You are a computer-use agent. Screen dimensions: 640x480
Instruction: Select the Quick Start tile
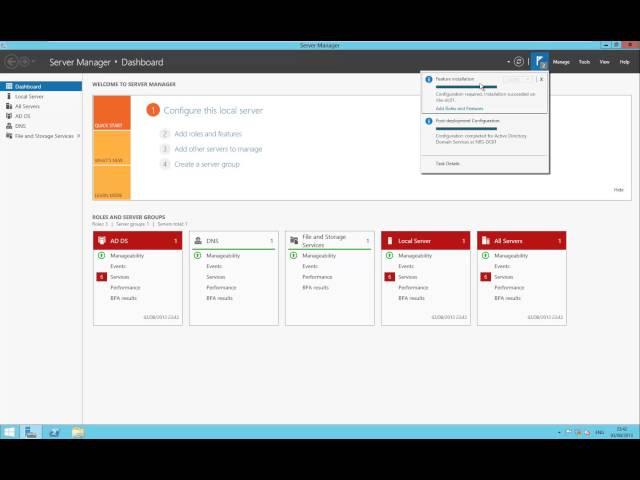[112, 113]
